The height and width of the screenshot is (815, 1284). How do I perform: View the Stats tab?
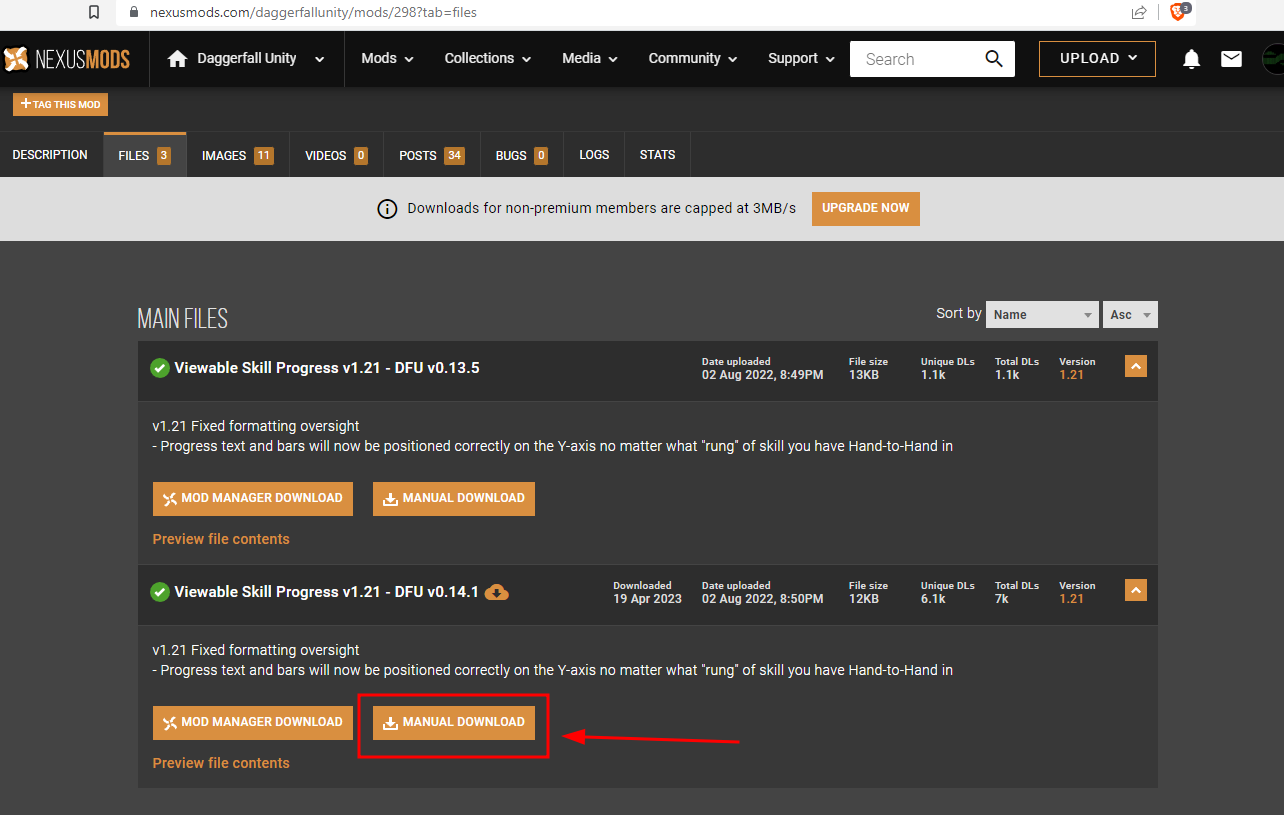(658, 155)
